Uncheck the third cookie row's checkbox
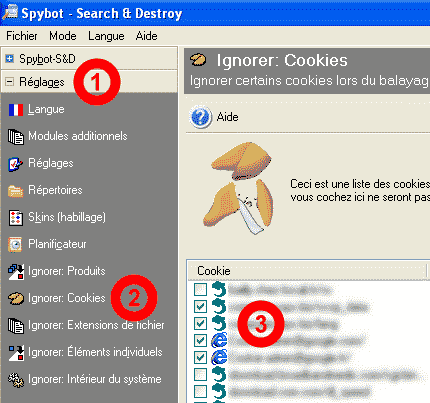This screenshot has width=430, height=403. click(200, 323)
